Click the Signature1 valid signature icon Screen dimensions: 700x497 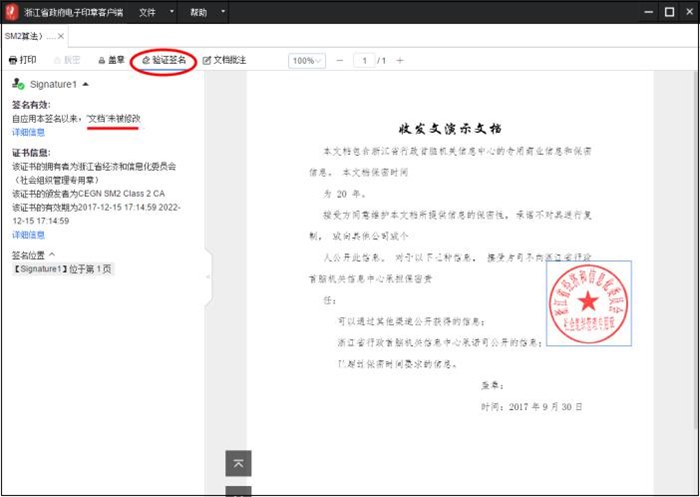(x=18, y=84)
